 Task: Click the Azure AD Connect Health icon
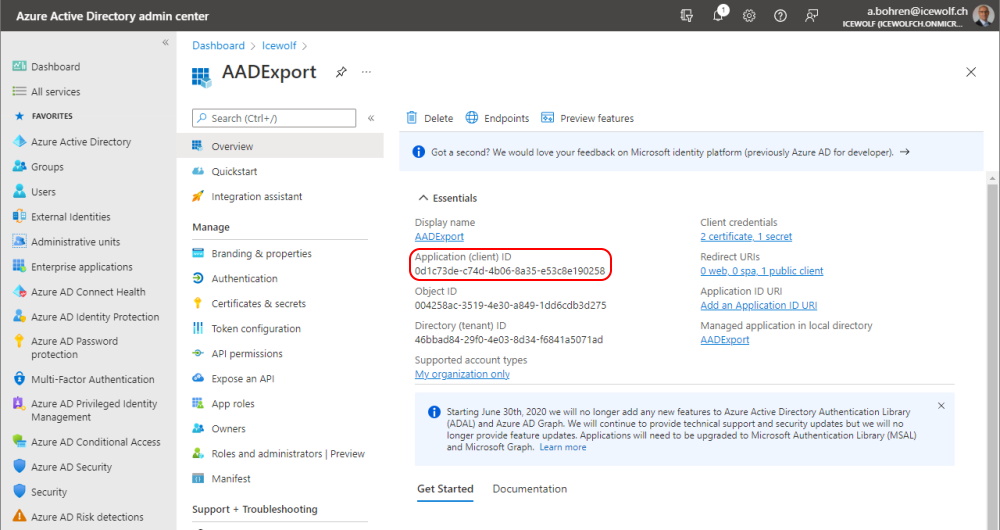coord(19,291)
